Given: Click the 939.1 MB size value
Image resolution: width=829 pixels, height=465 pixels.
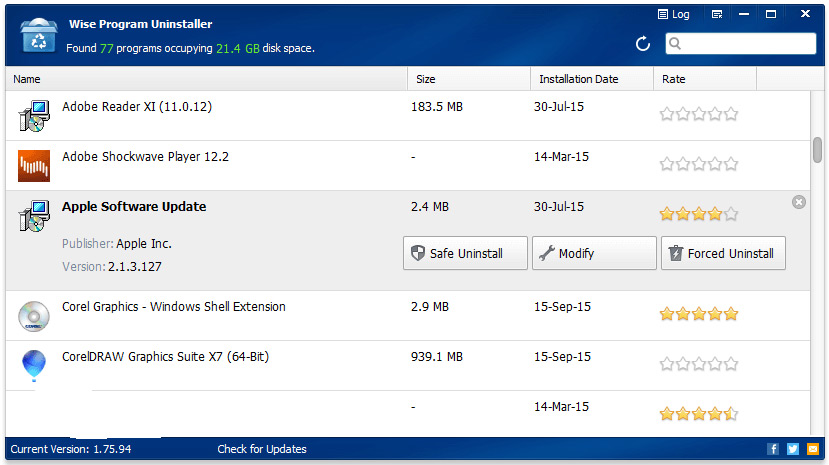Looking at the screenshot, I should (437, 357).
